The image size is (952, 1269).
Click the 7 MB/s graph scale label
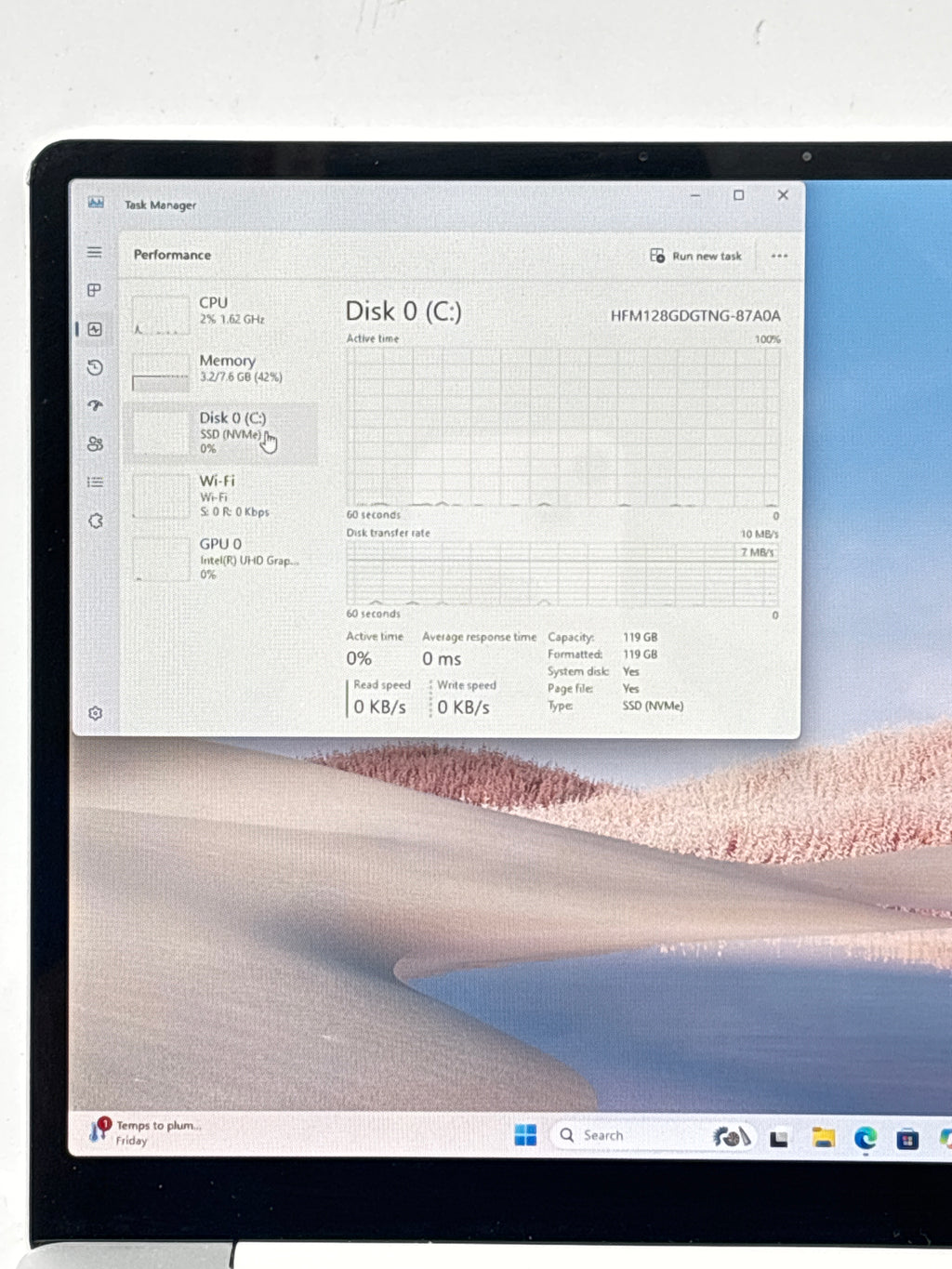click(758, 552)
